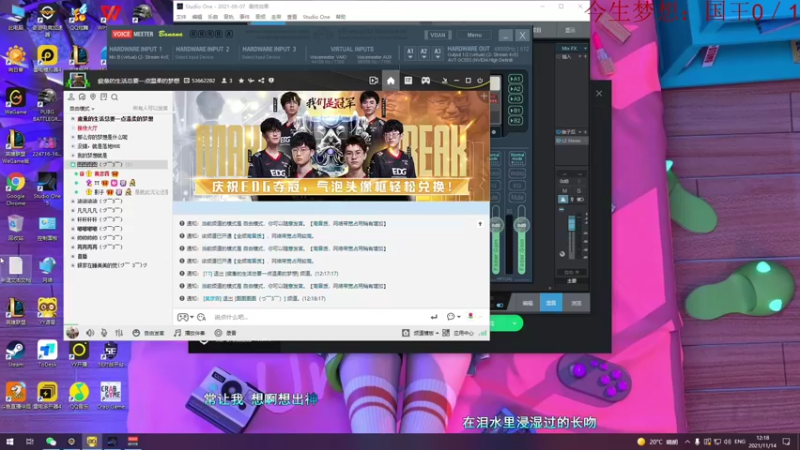This screenshot has width=800, height=450.
Task: Click the share icon next to the star
Action: [x=261, y=81]
